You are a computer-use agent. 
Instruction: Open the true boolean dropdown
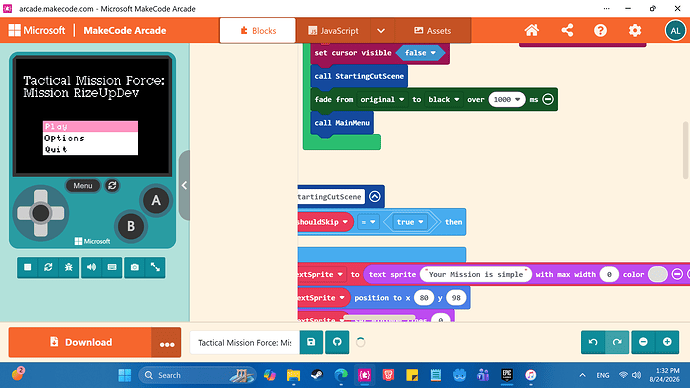[x=410, y=222]
